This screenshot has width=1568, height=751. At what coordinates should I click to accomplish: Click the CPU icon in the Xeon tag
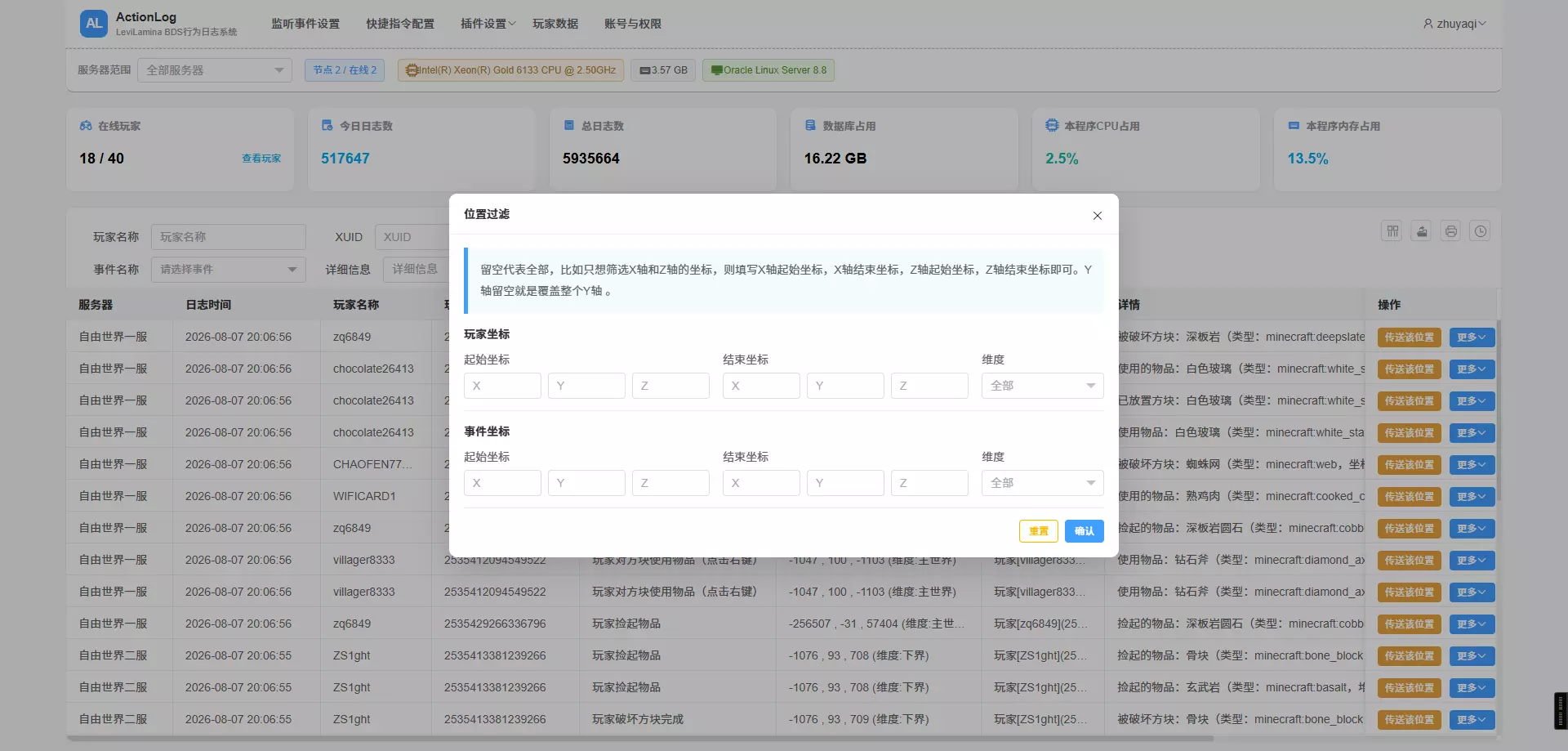pos(412,70)
